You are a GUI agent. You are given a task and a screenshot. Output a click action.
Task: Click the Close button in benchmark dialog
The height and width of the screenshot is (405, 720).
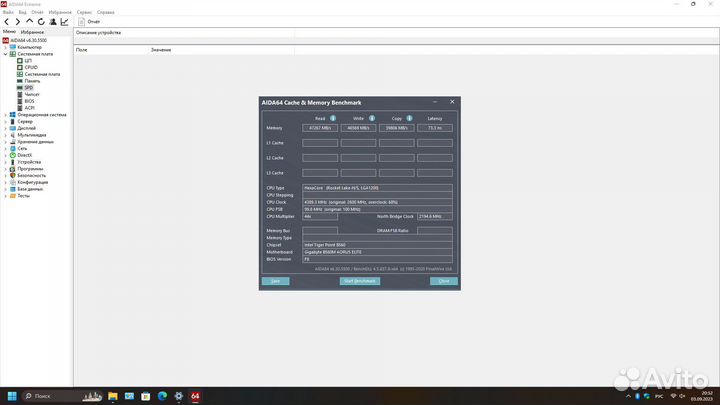click(x=444, y=281)
